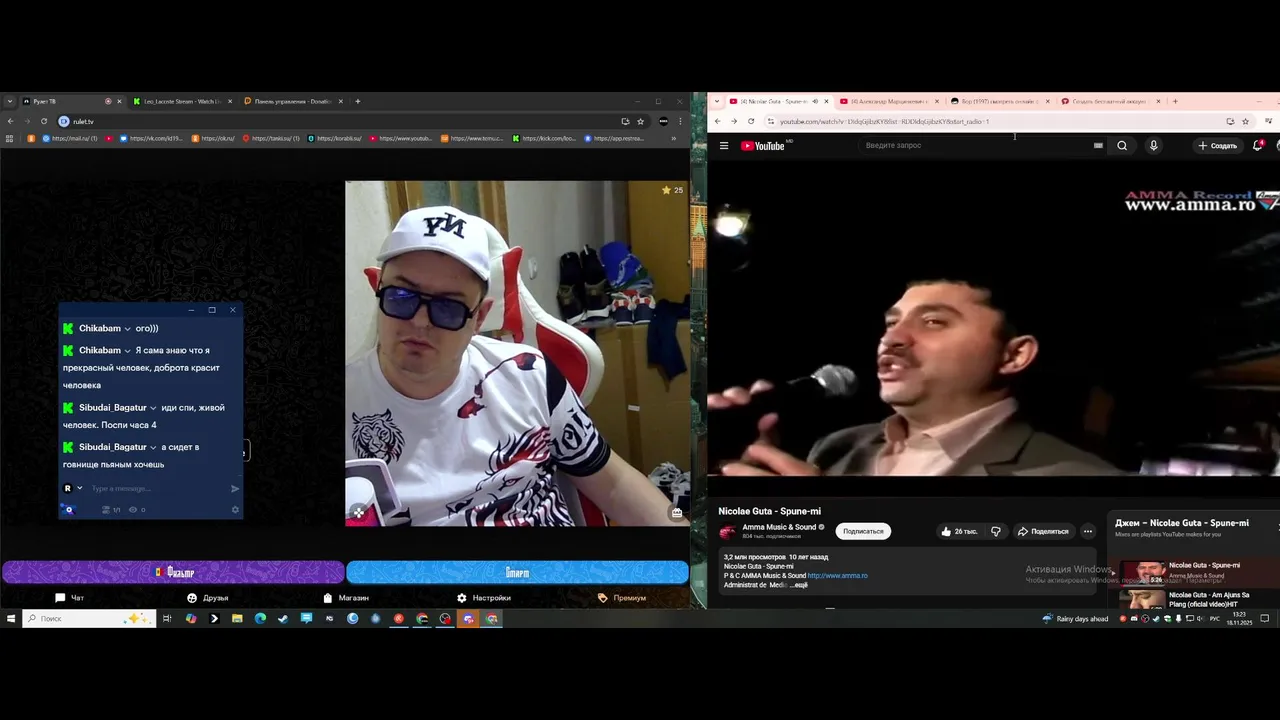The width and height of the screenshot is (1280, 720).
Task: Open the three-dot more actions under video
Action: (1087, 531)
